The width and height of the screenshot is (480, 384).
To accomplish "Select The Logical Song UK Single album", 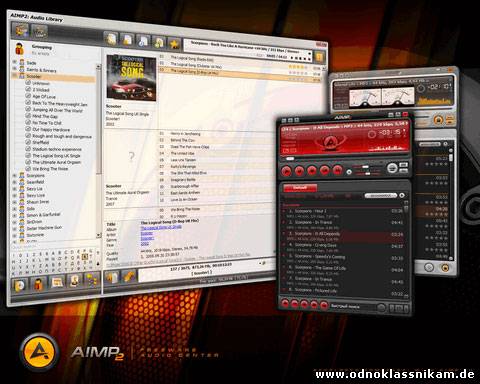I will point(56,156).
